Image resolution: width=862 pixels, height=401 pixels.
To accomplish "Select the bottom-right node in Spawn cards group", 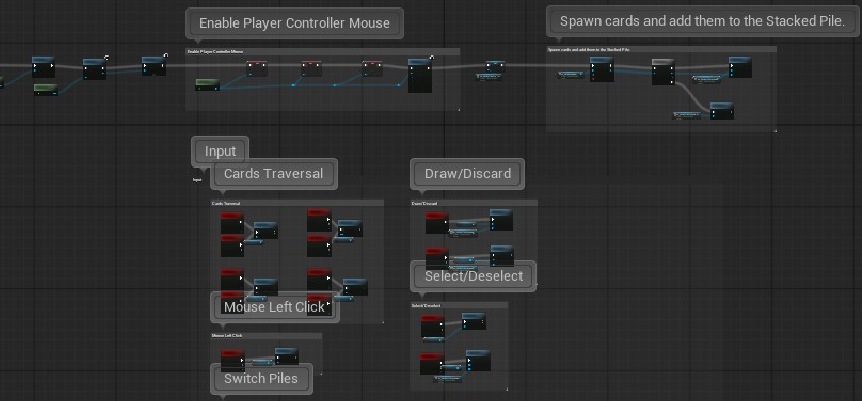I will coord(721,111).
